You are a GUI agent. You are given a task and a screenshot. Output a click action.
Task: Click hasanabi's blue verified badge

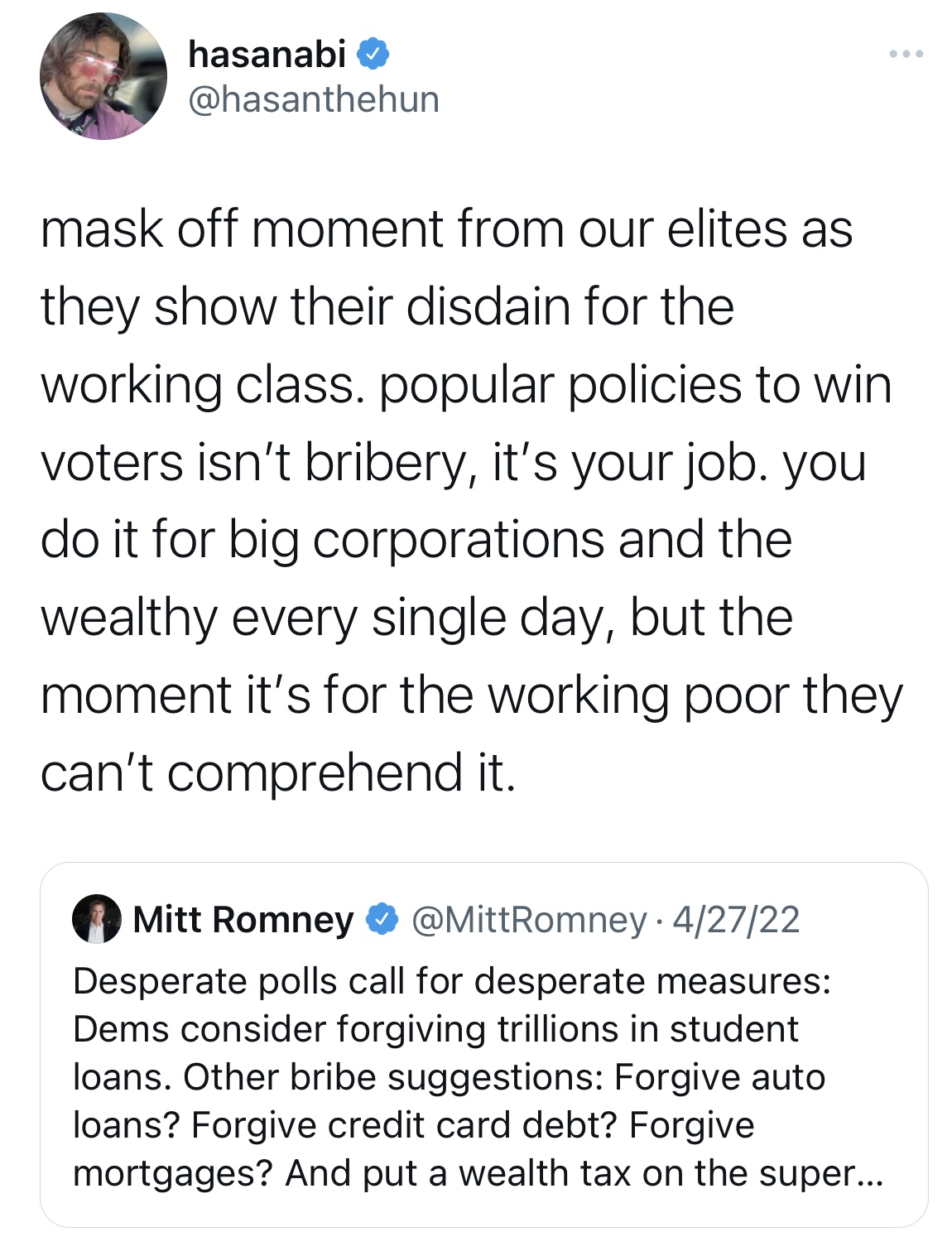[373, 55]
